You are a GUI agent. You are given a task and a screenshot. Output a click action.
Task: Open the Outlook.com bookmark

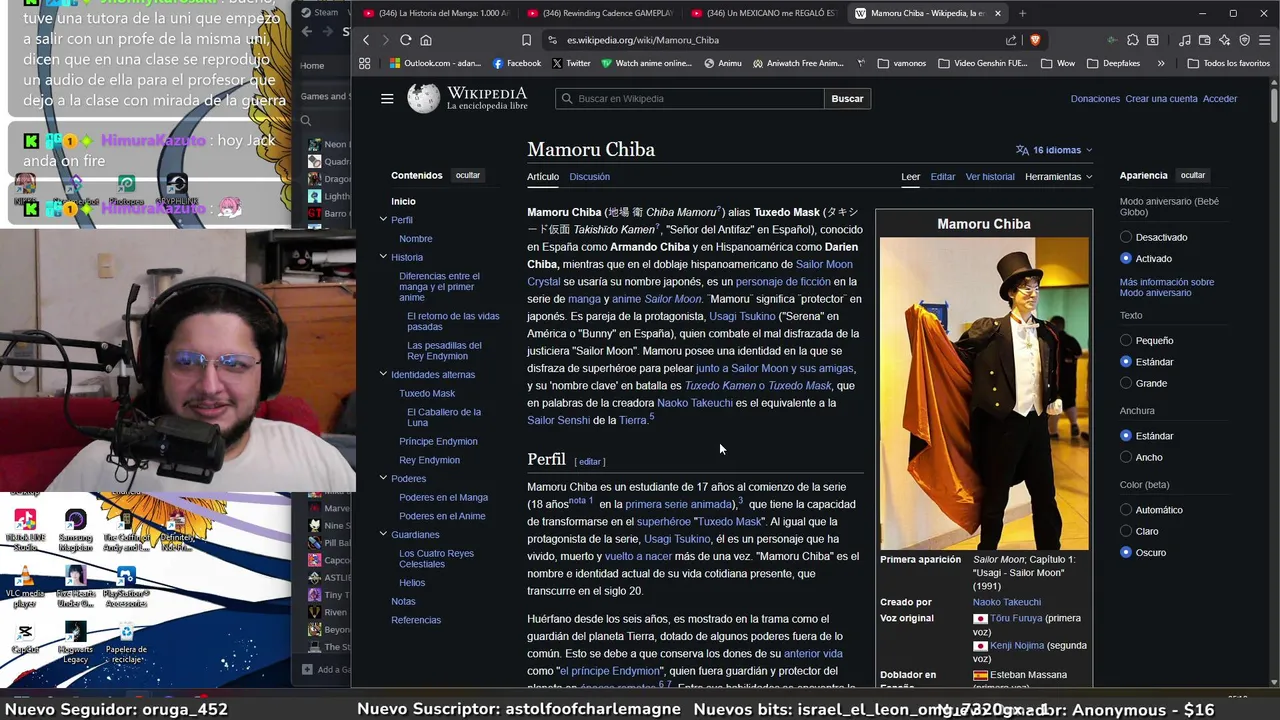click(x=435, y=63)
